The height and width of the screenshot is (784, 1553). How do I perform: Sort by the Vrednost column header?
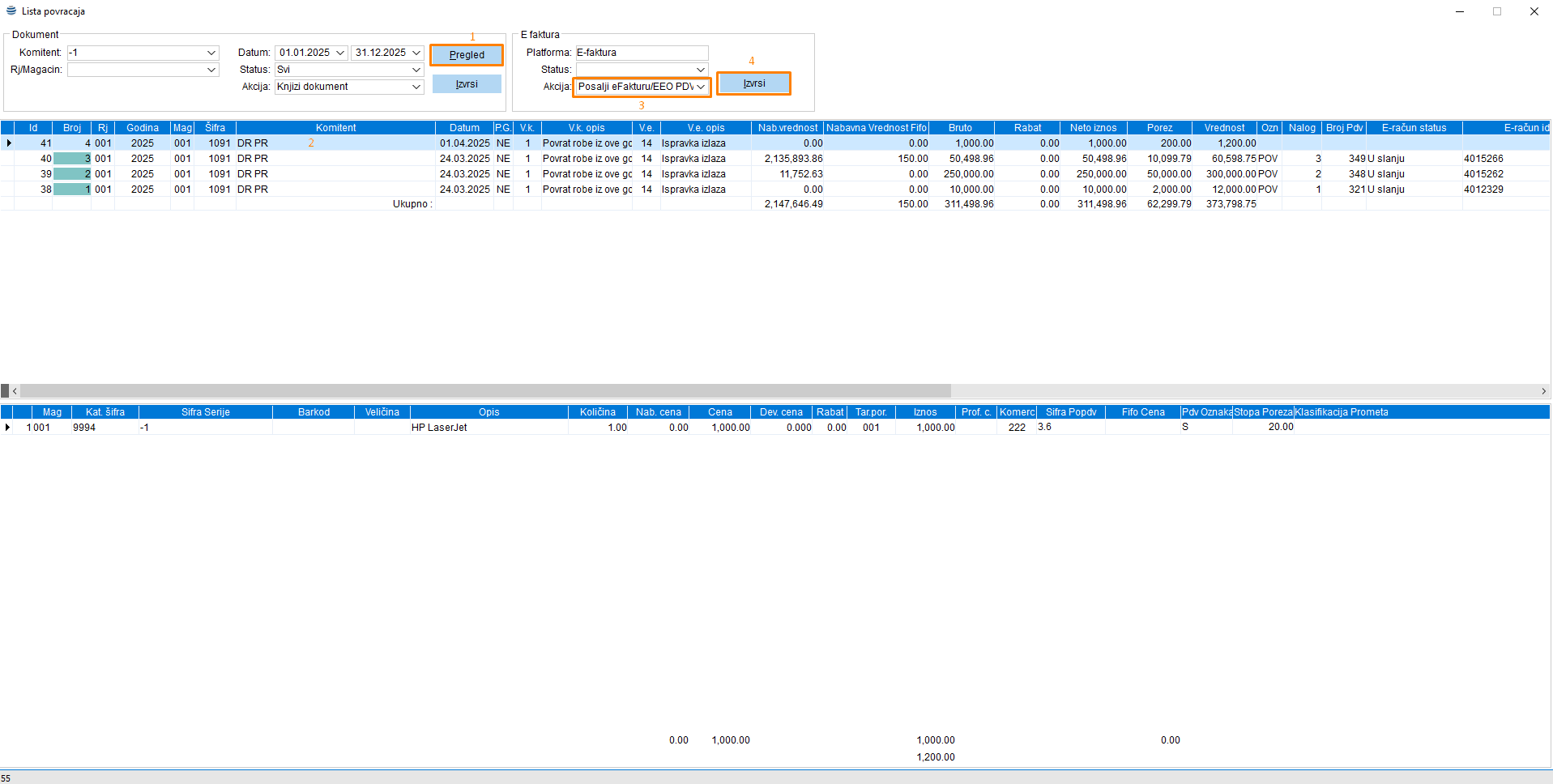(x=1223, y=128)
